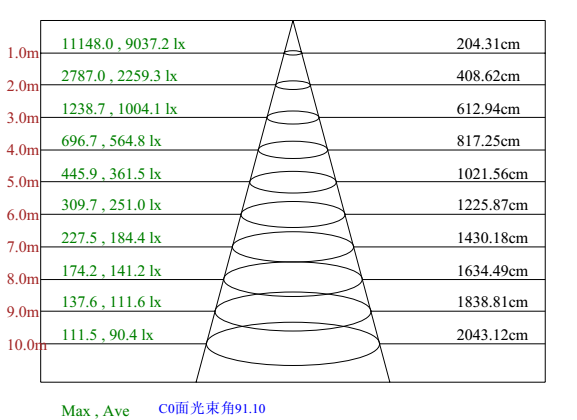Select the 10.0m distance label
577x420 pixels.
click(27, 345)
